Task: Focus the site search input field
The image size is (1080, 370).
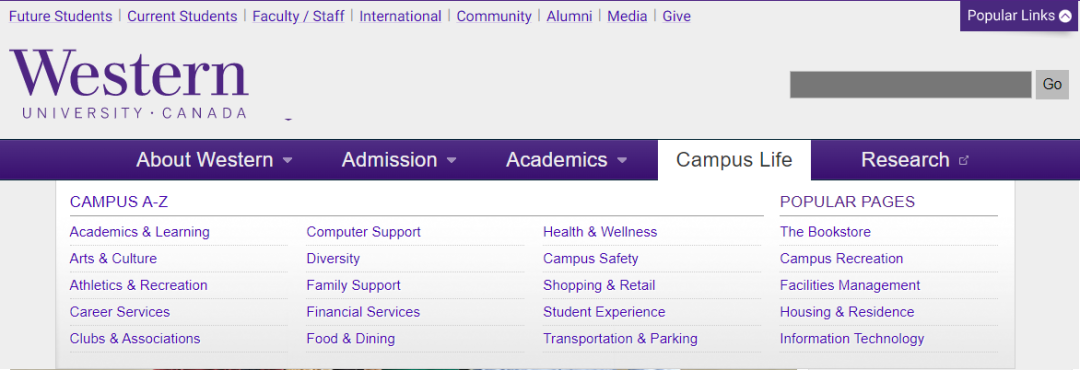Action: (x=911, y=84)
